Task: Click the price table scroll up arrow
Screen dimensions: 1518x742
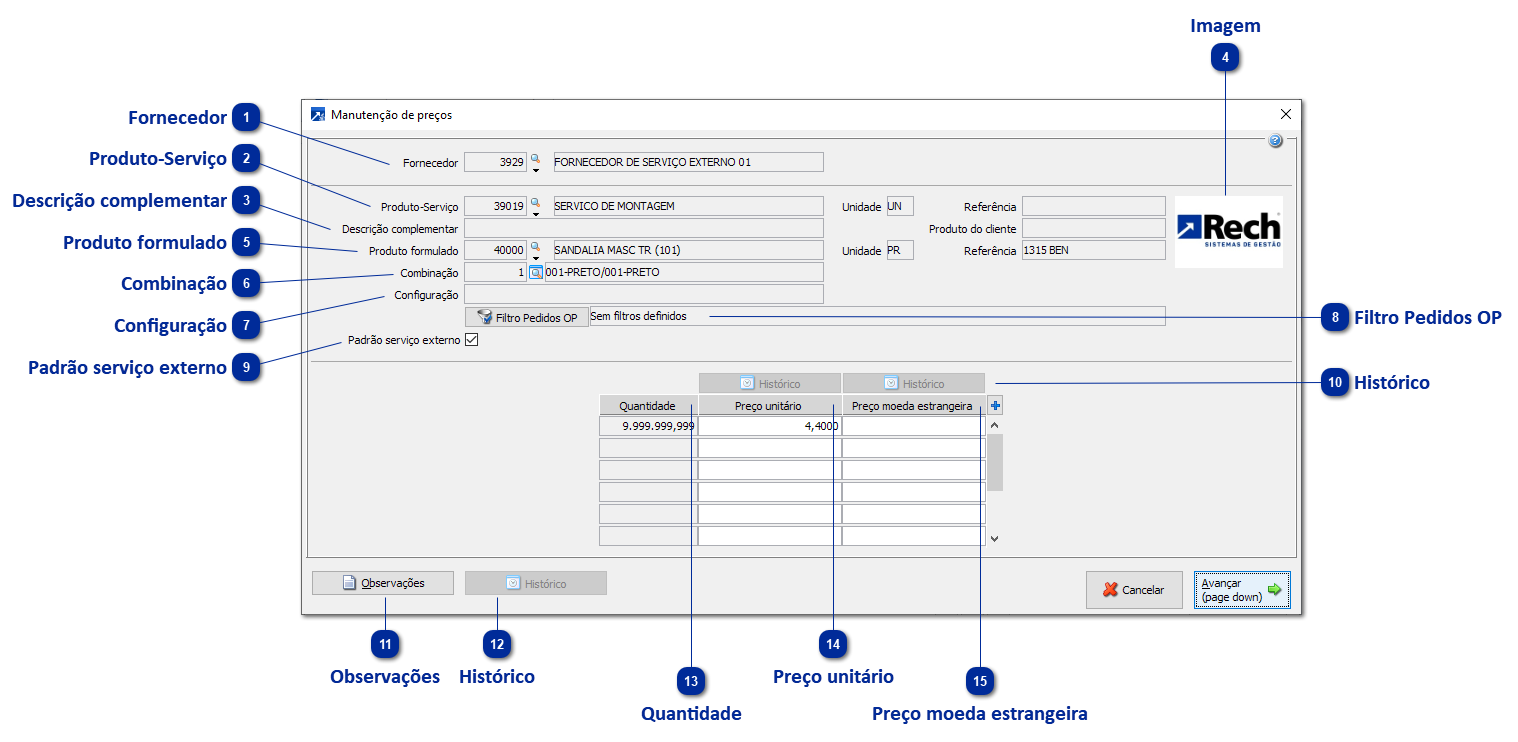Action: (995, 425)
